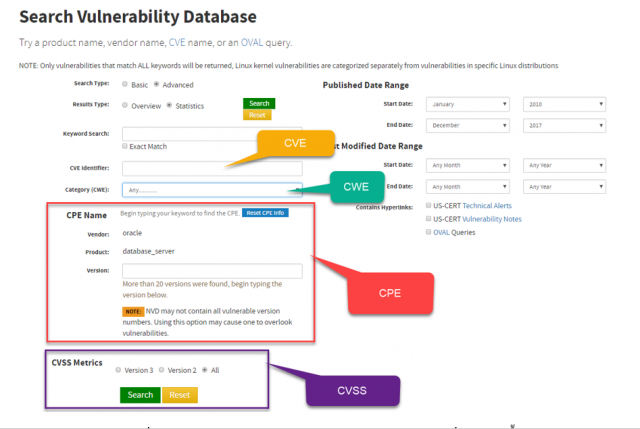640x429 pixels.
Task: Click the CPE Version input field
Action: coord(212,271)
